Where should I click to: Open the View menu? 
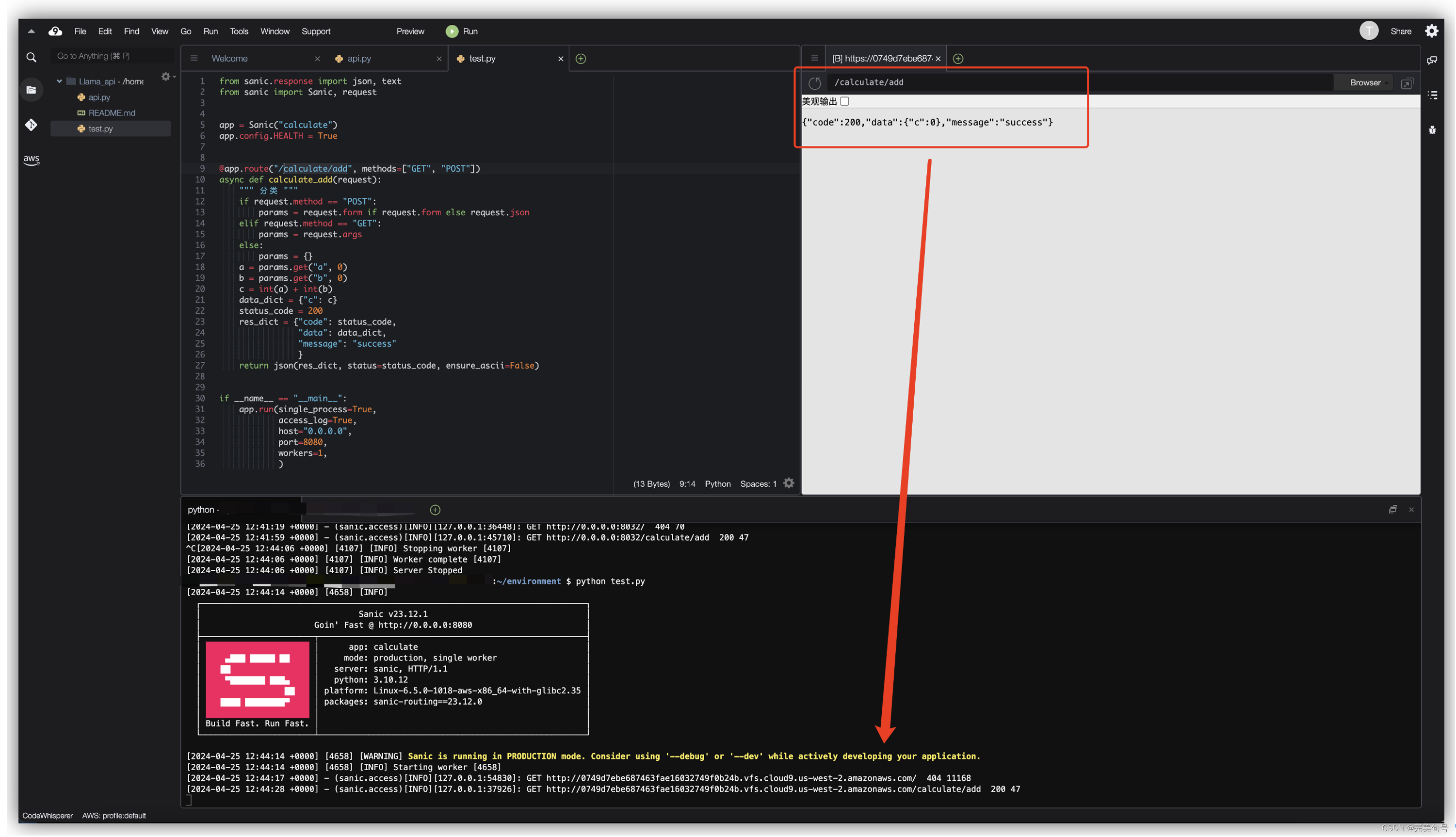pos(159,31)
